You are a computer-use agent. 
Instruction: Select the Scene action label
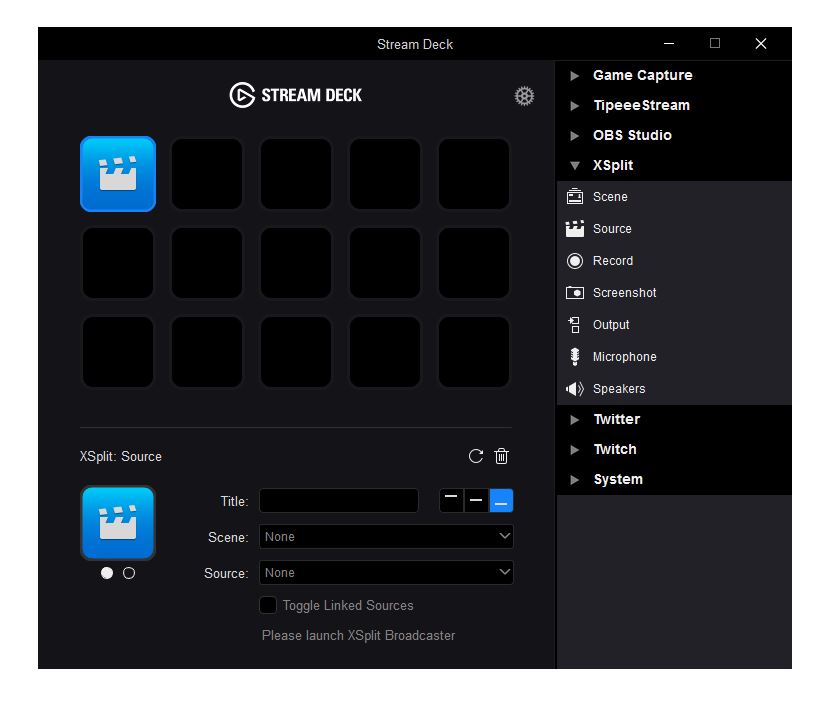click(x=610, y=196)
